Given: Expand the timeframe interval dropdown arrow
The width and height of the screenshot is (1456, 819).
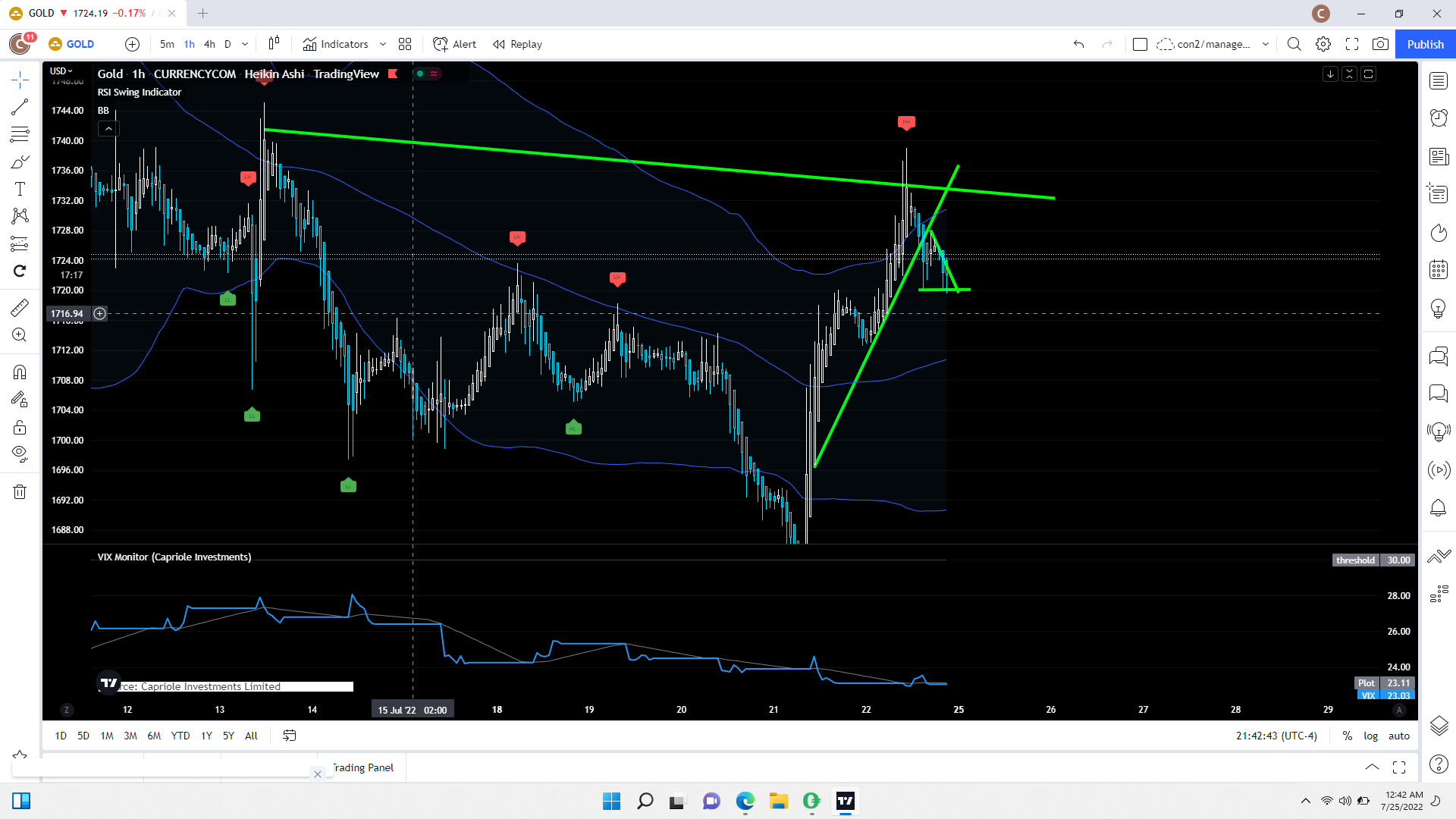Looking at the screenshot, I should (245, 44).
